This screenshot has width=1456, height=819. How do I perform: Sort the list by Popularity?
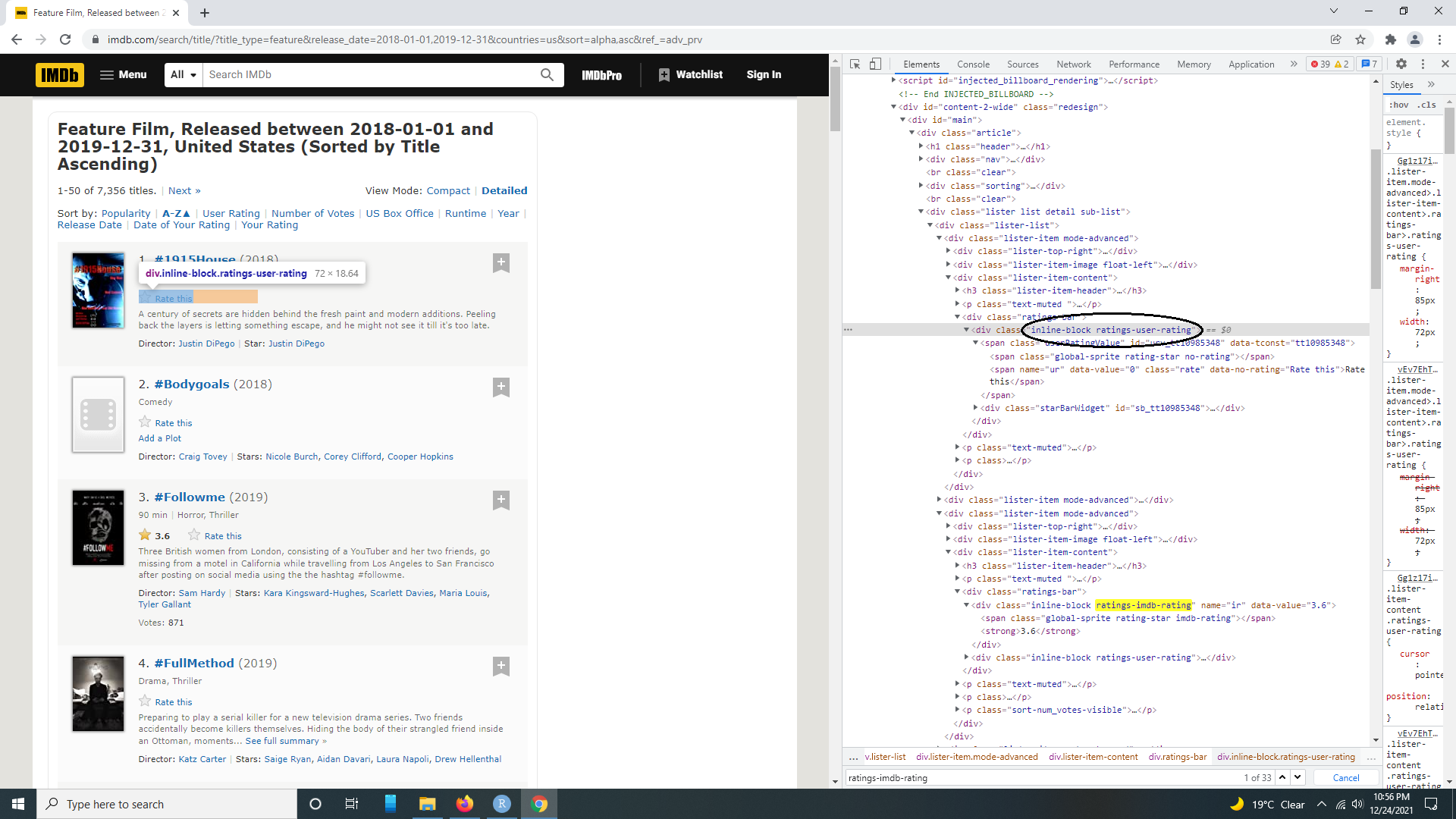click(126, 214)
